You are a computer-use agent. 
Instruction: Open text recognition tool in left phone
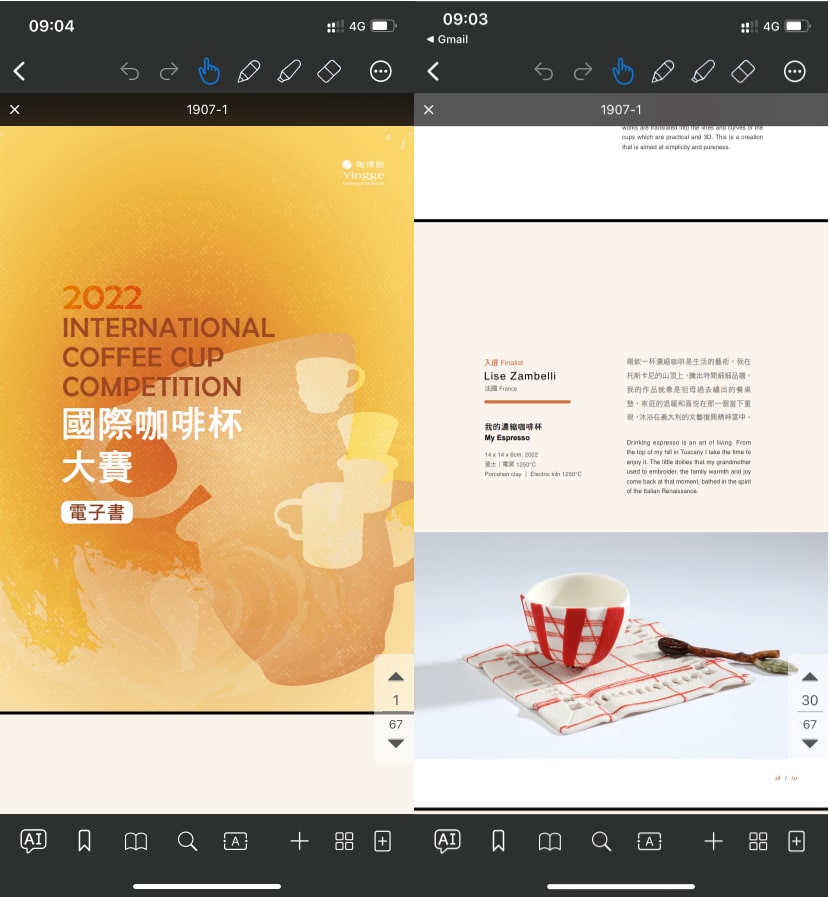[x=236, y=841]
